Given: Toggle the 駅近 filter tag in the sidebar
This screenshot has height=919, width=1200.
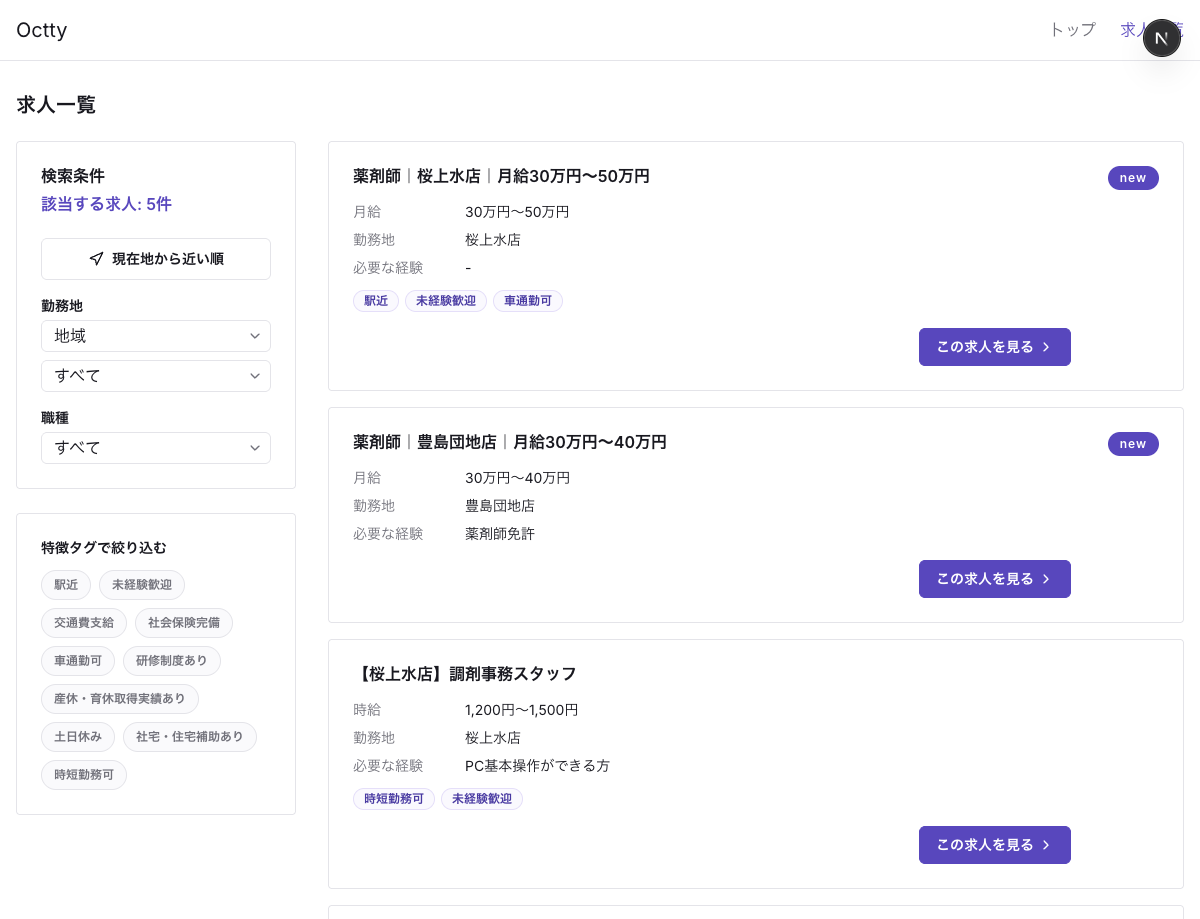Looking at the screenshot, I should pos(66,585).
